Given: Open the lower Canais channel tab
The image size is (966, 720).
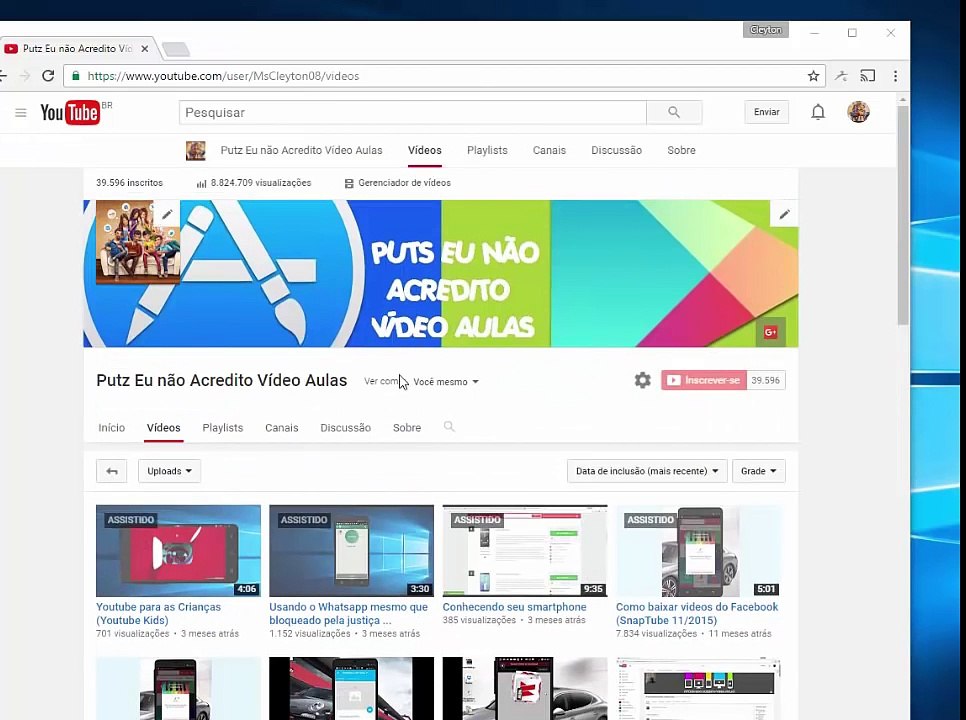Looking at the screenshot, I should [x=282, y=427].
